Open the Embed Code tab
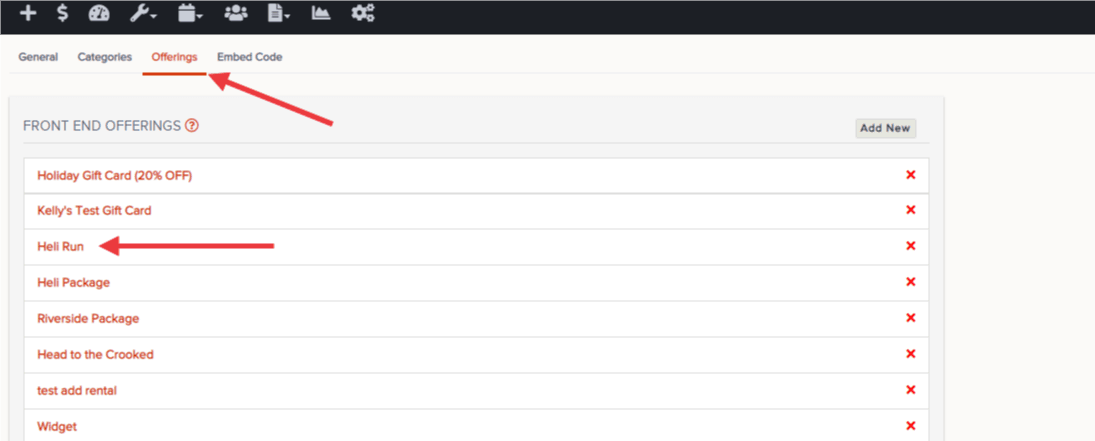This screenshot has width=1095, height=441. pyautogui.click(x=249, y=57)
